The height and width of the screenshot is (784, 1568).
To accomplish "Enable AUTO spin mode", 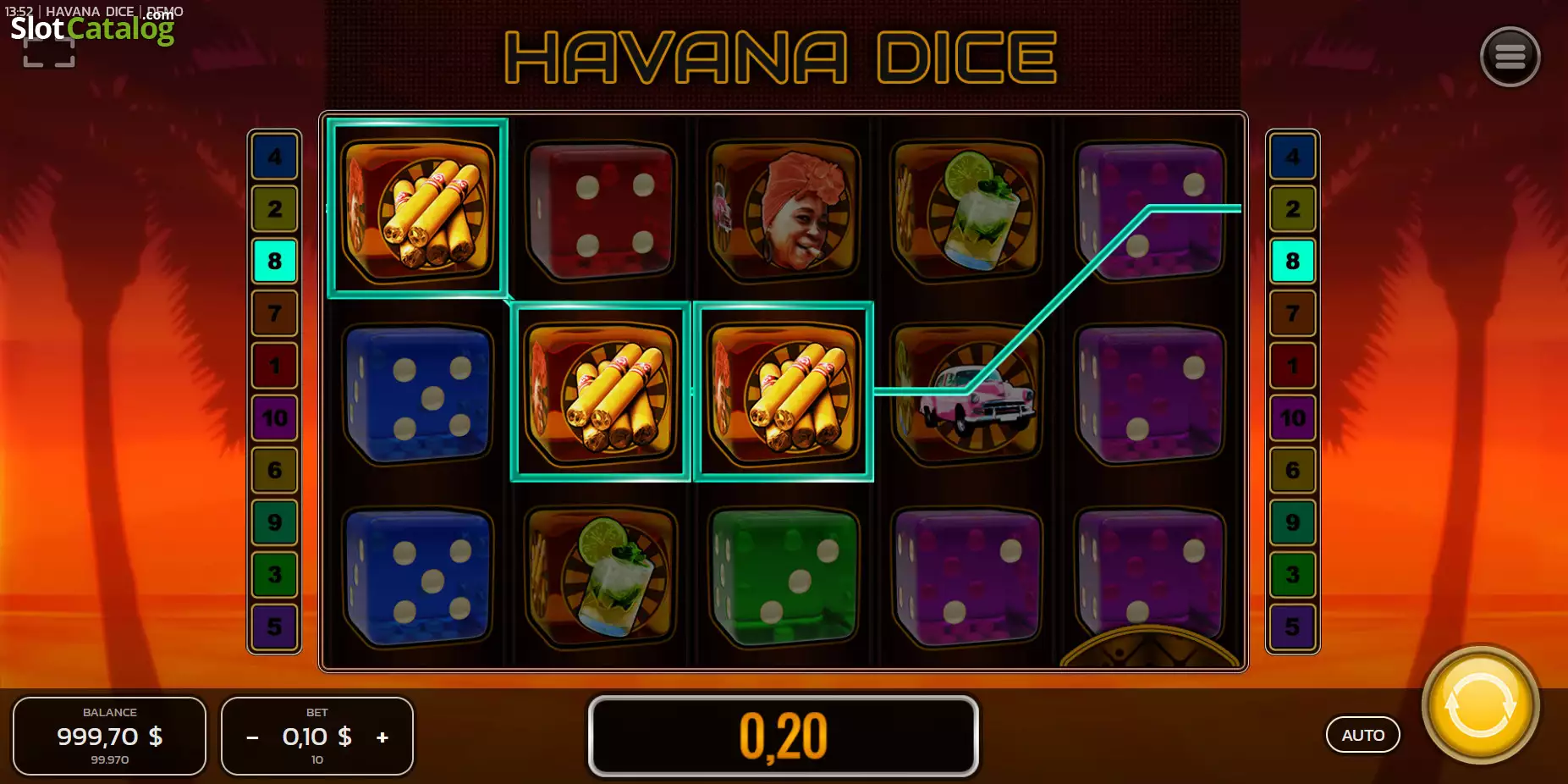I will (x=1362, y=735).
